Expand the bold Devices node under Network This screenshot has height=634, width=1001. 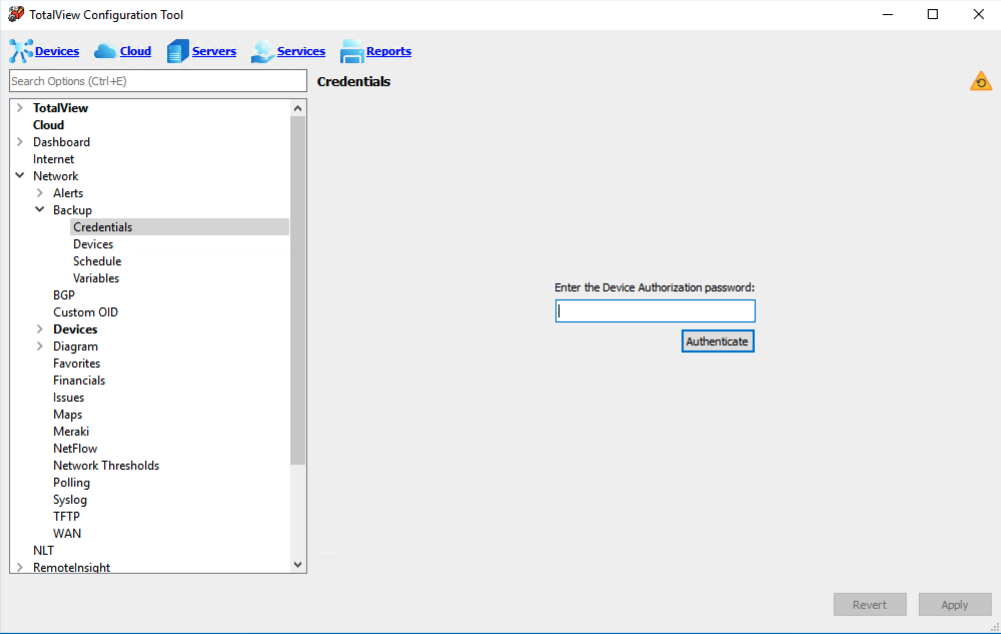[x=40, y=329]
